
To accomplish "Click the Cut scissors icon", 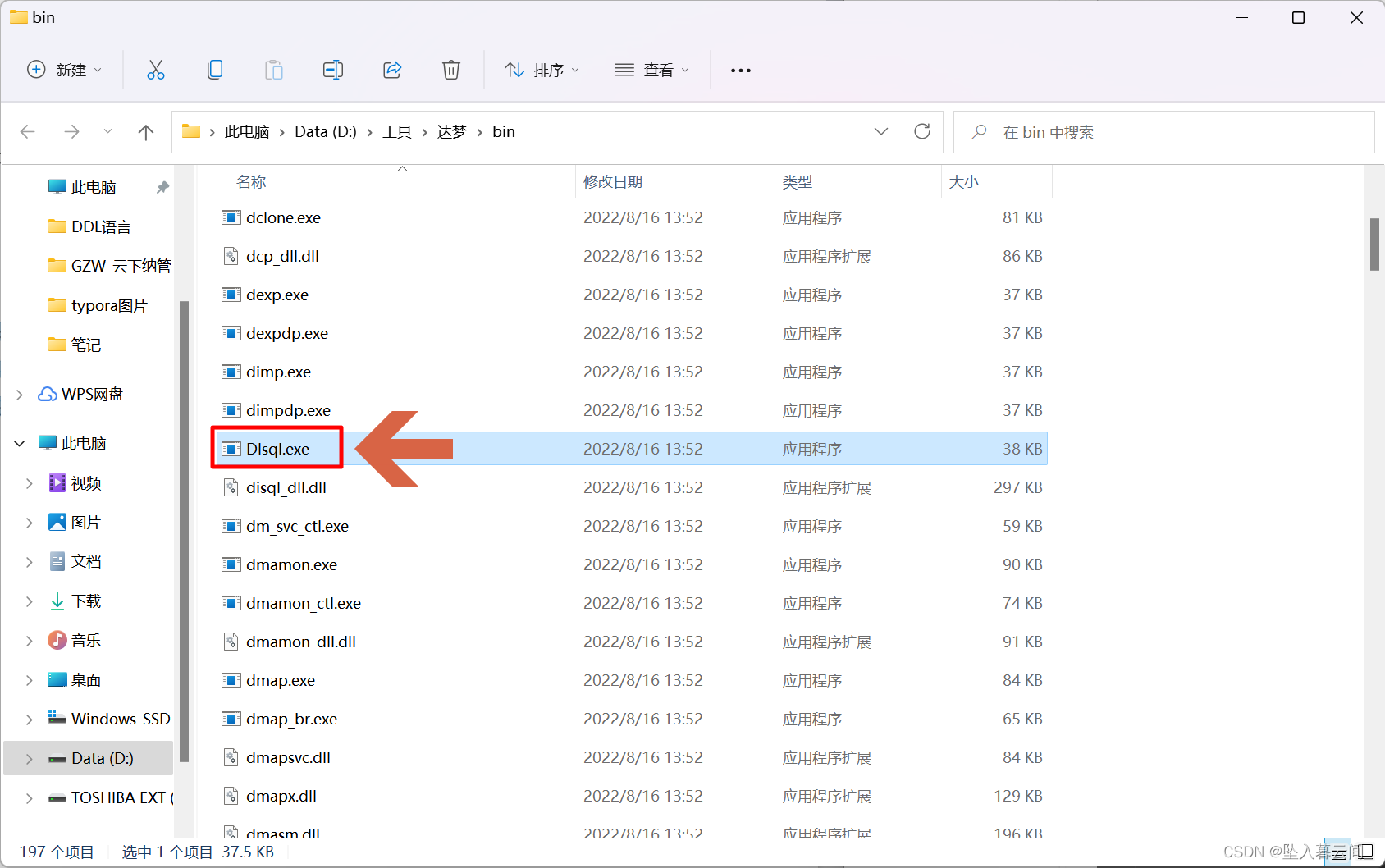I will point(156,70).
